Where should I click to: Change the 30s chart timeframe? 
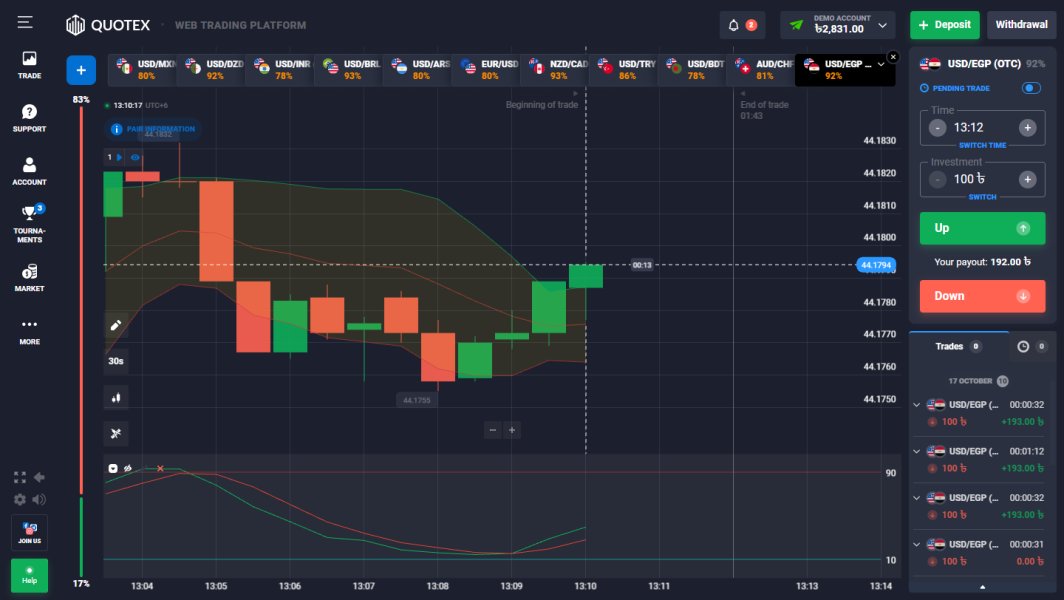(116, 361)
